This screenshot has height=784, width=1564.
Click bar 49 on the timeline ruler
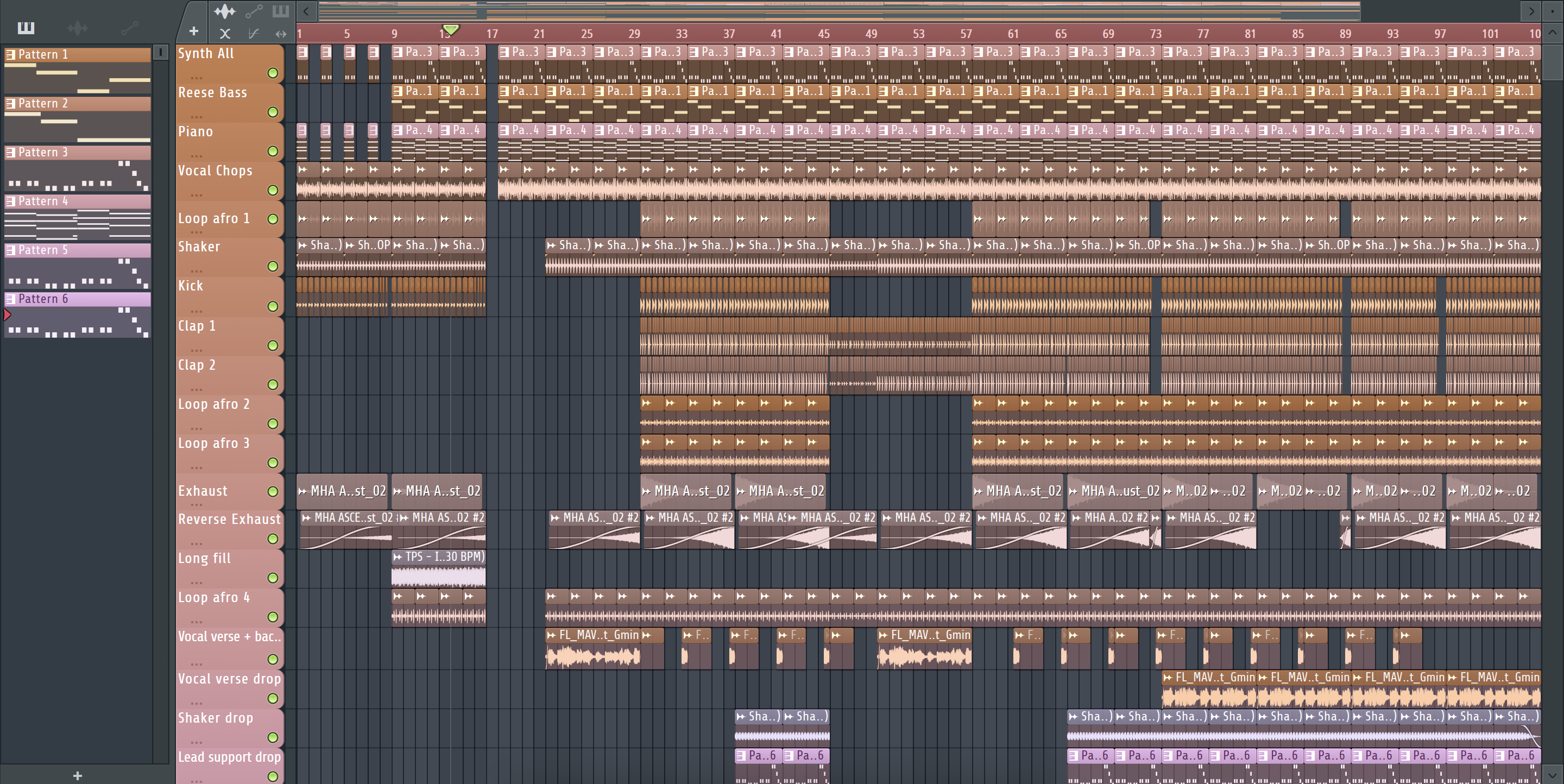(871, 34)
